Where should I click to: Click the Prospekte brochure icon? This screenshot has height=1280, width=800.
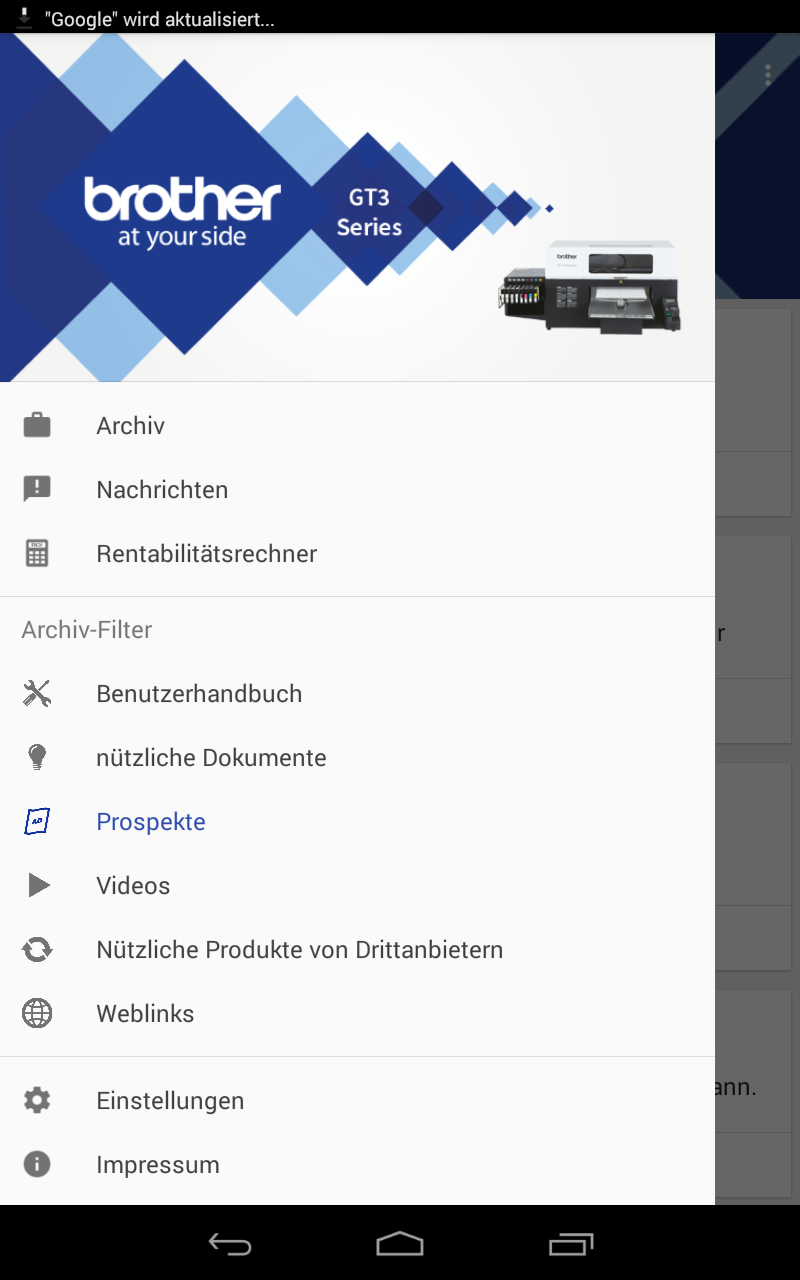tap(37, 821)
